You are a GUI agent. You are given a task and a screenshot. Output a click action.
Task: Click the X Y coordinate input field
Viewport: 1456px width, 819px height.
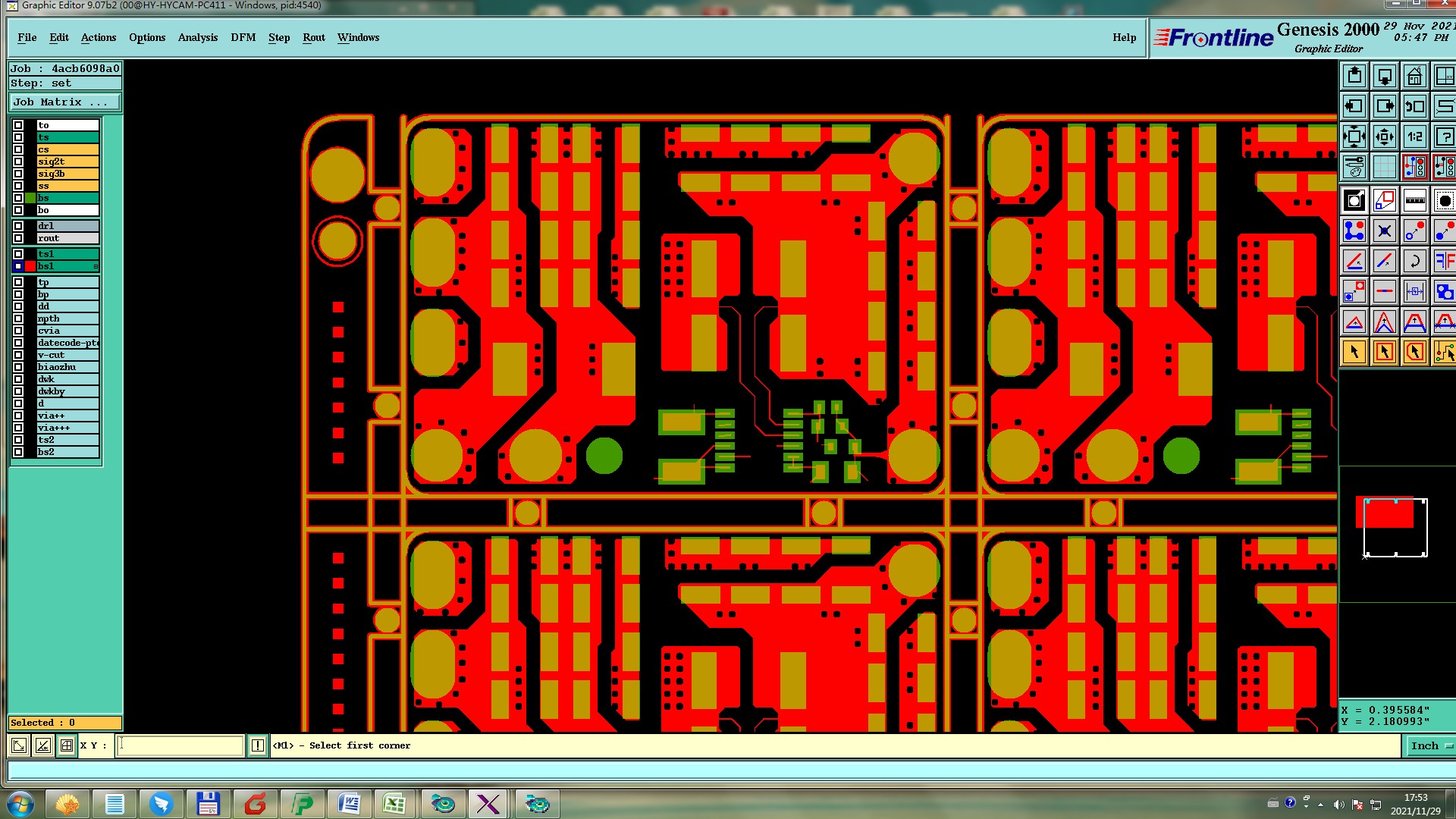[x=180, y=746]
